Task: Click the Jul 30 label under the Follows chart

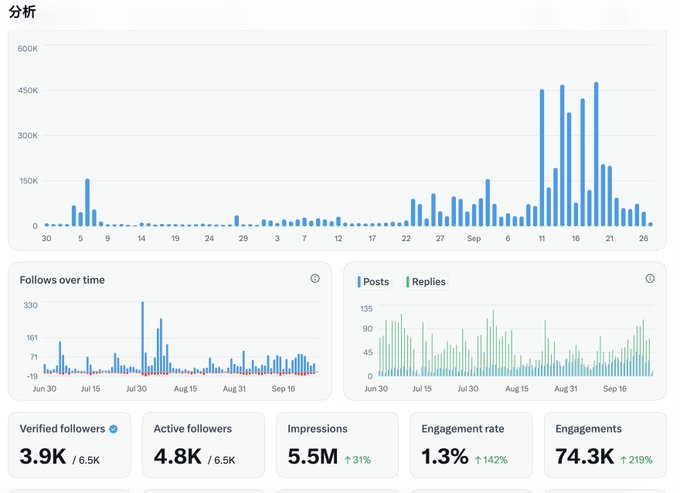Action: (136, 389)
